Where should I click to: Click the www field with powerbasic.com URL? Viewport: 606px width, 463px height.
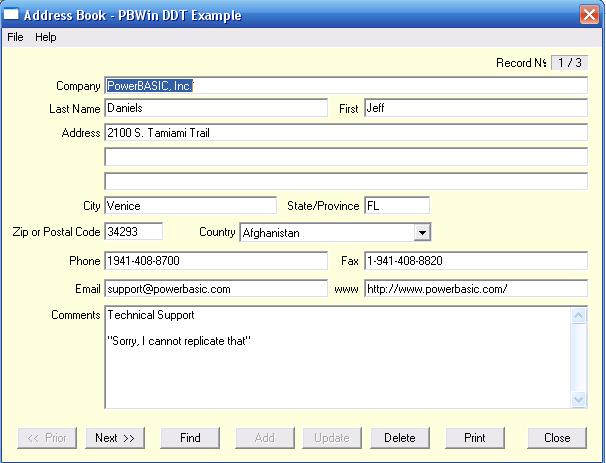476,289
